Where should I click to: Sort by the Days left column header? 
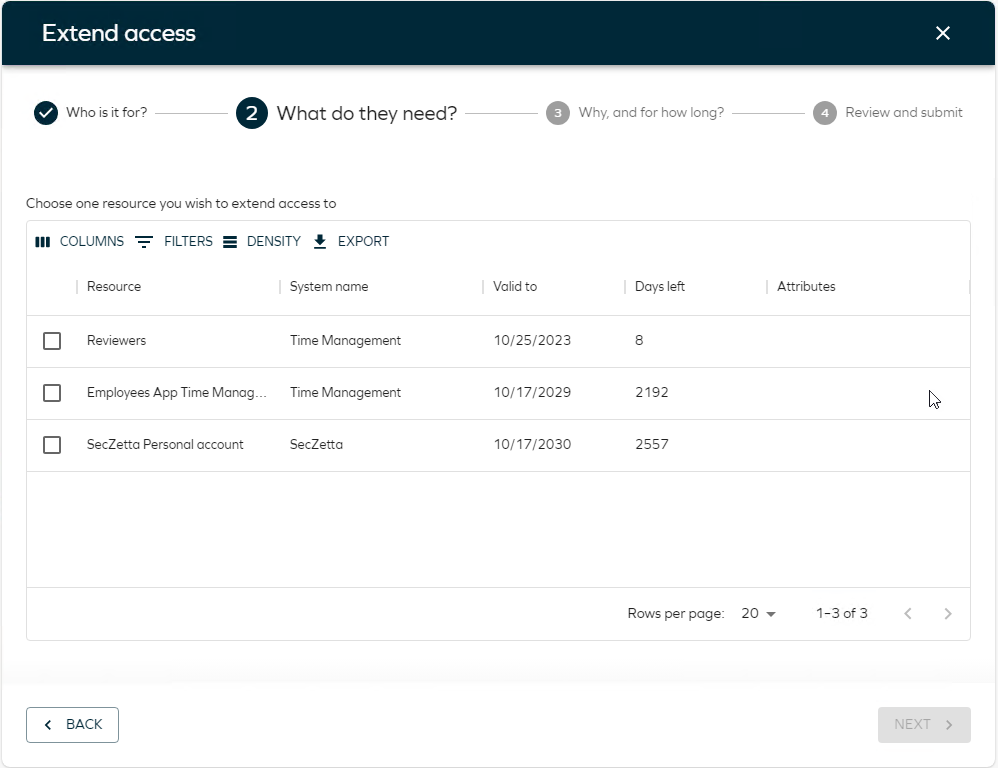659,286
